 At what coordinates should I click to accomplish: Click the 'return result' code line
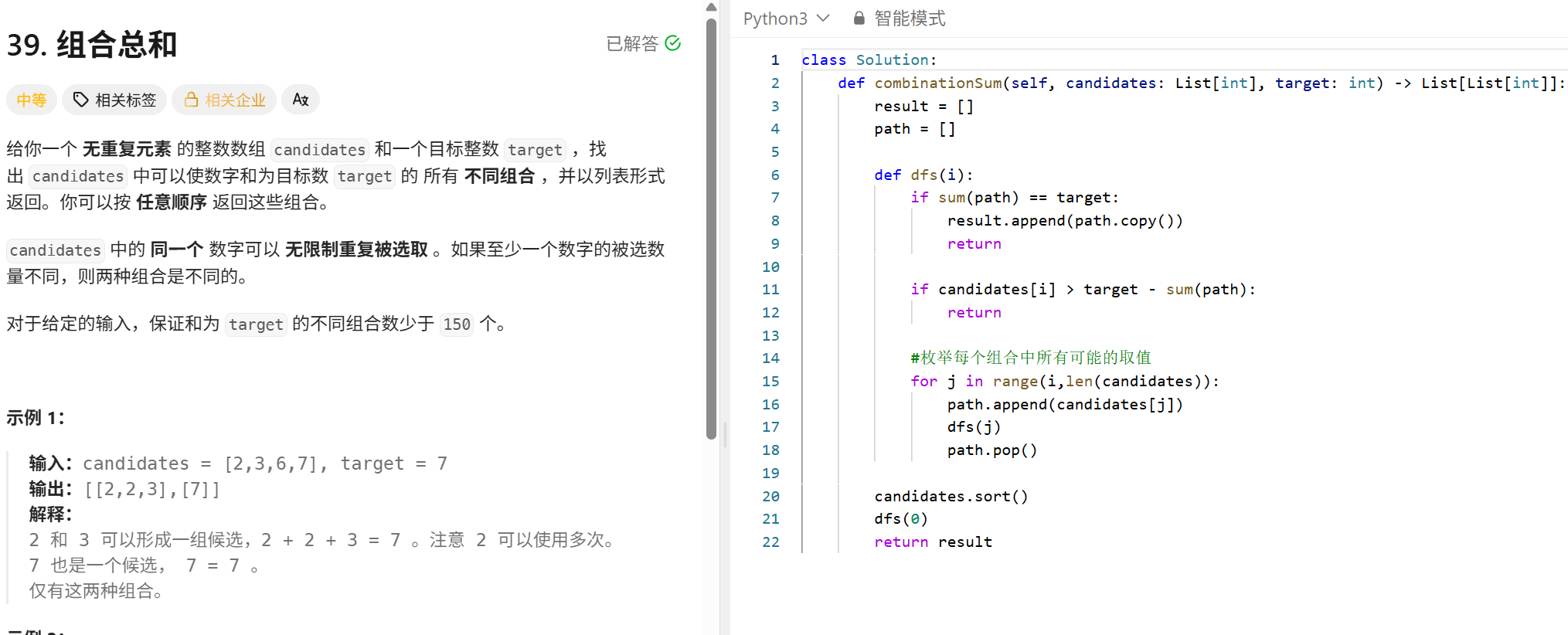point(933,542)
